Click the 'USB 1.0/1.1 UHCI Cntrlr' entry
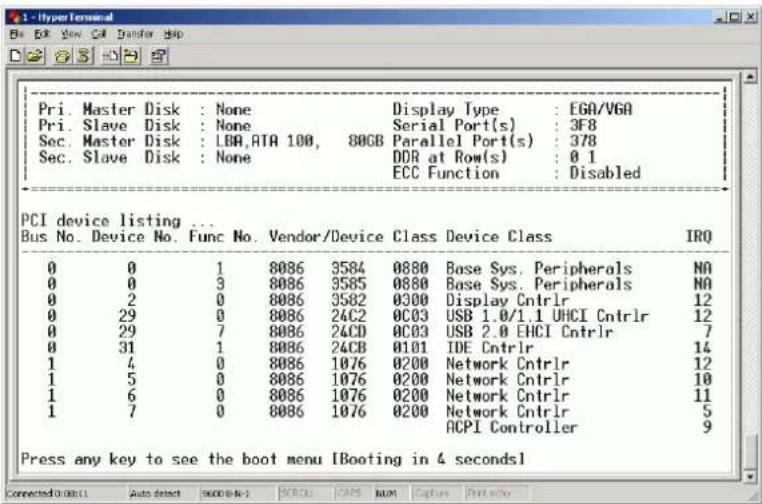 click(547, 316)
